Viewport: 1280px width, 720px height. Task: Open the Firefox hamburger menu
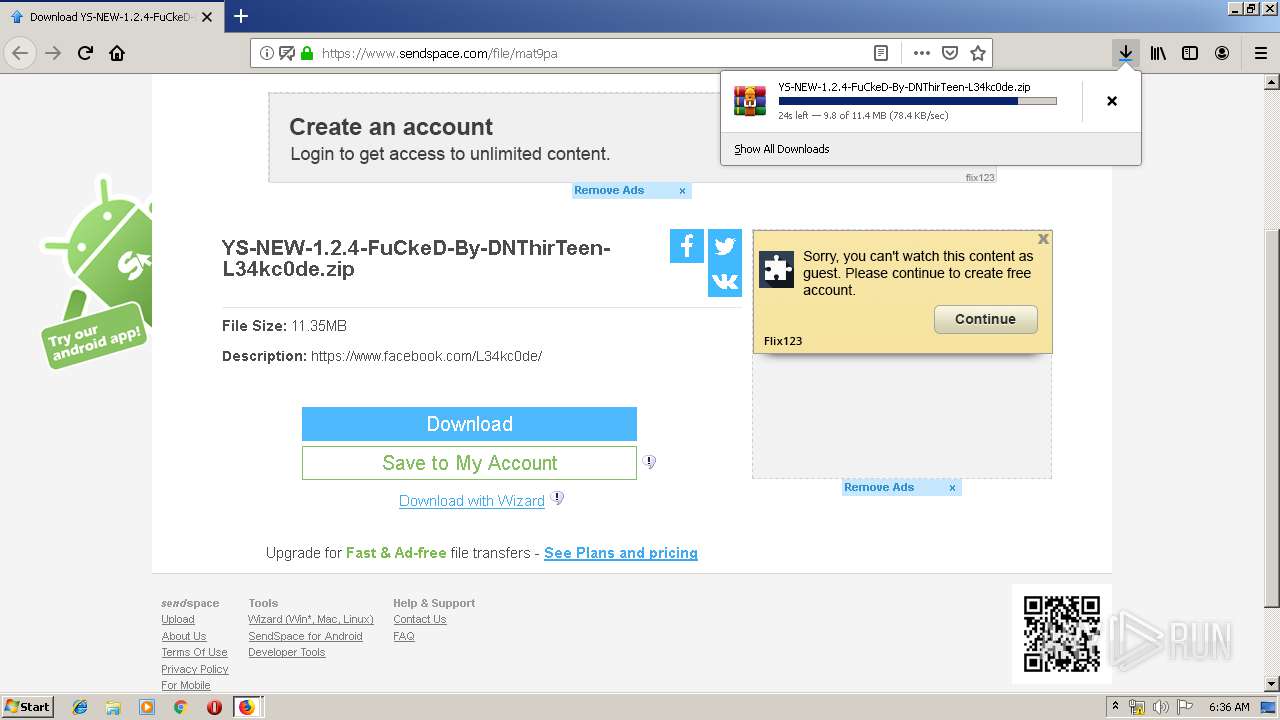(x=1261, y=53)
